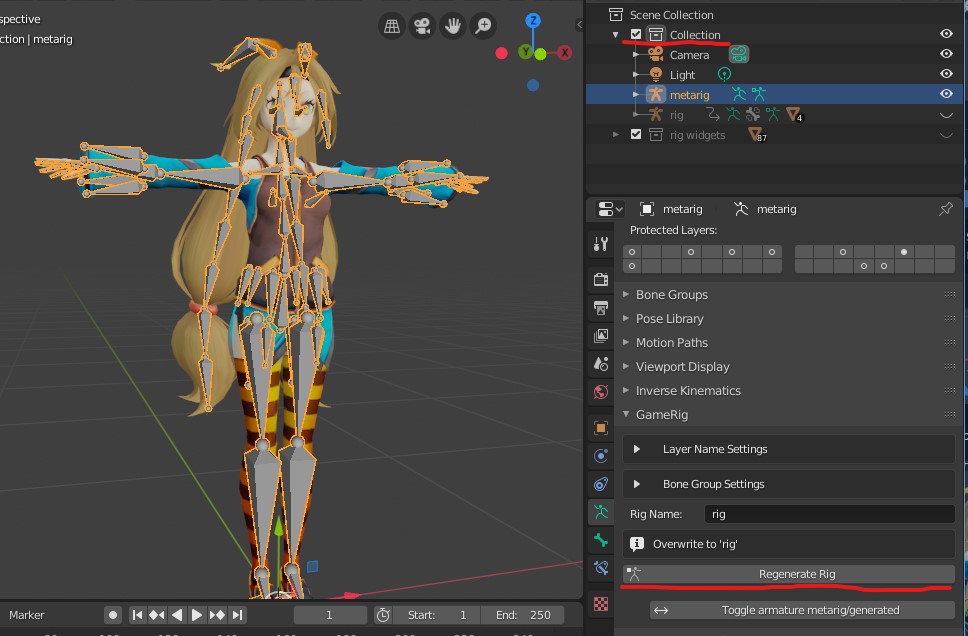Hide the Collection using its eye icon
968x636 pixels.
pos(946,33)
